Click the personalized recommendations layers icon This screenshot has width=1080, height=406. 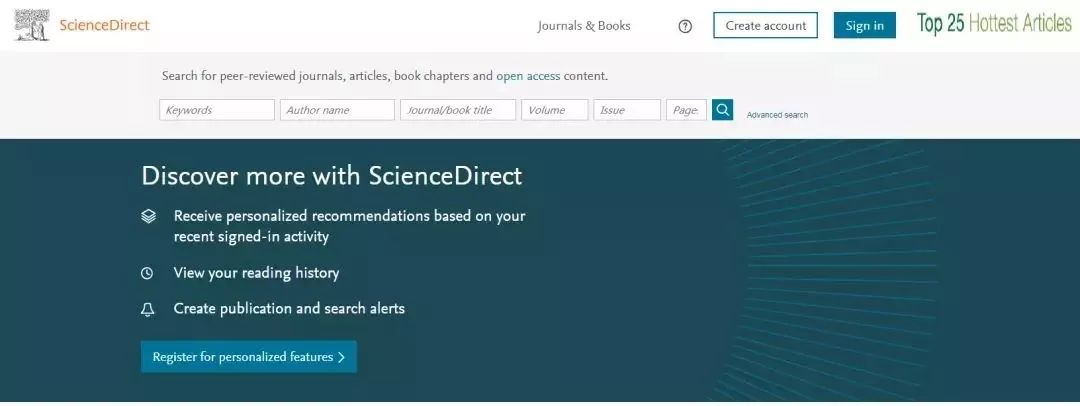(x=148, y=216)
